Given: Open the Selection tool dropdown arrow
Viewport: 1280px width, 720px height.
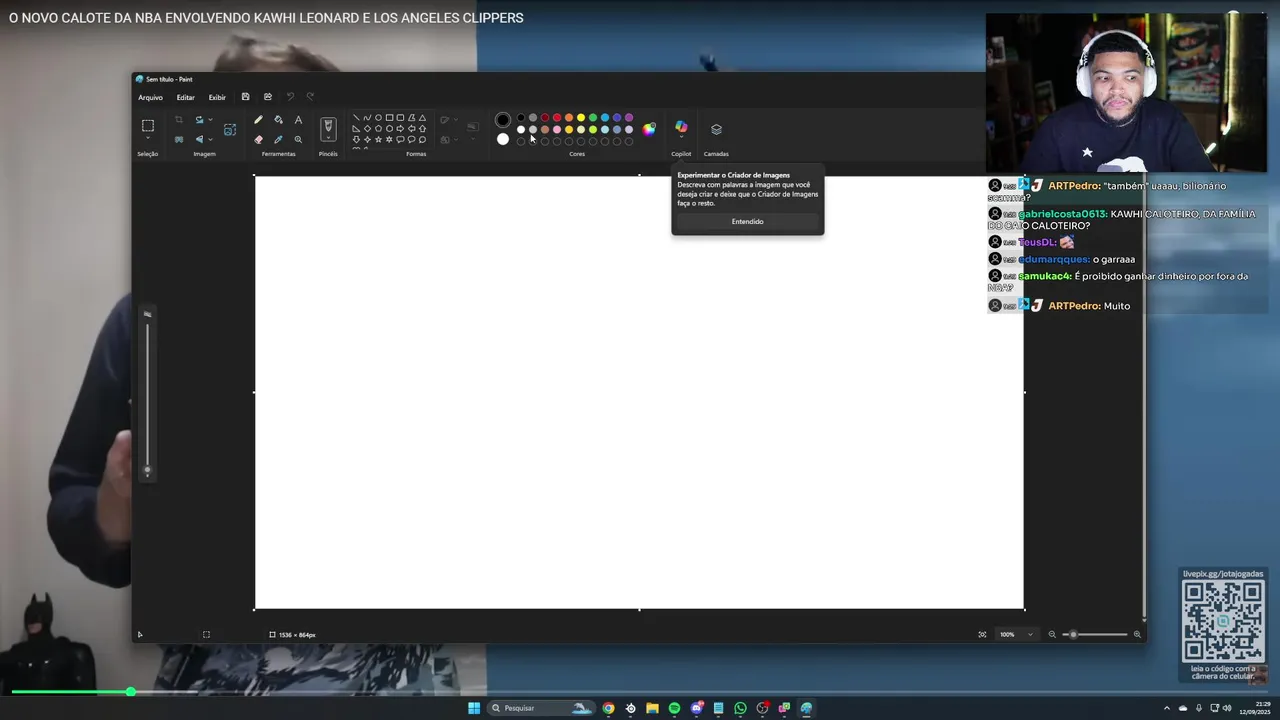Looking at the screenshot, I should [x=148, y=138].
